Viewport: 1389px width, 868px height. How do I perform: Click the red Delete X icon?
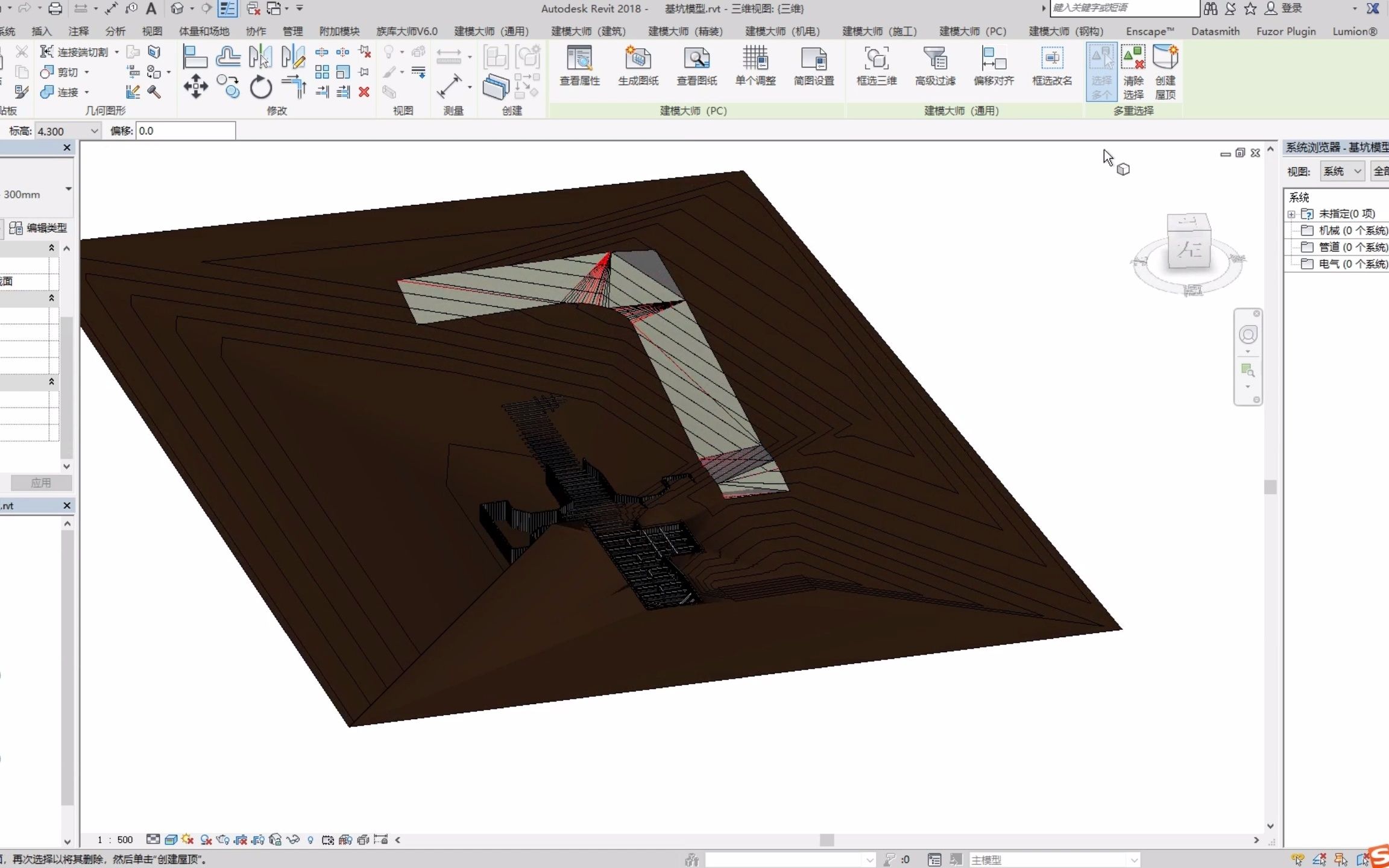tap(364, 92)
